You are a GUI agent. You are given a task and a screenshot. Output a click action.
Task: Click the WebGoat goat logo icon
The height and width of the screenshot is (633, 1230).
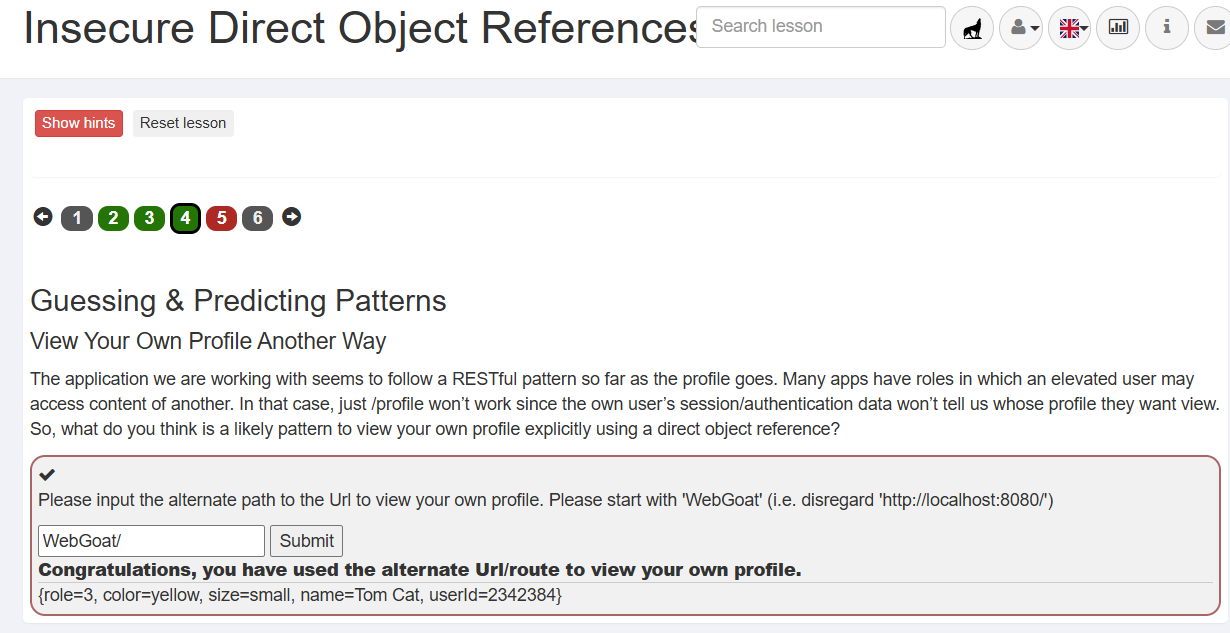pos(971,28)
